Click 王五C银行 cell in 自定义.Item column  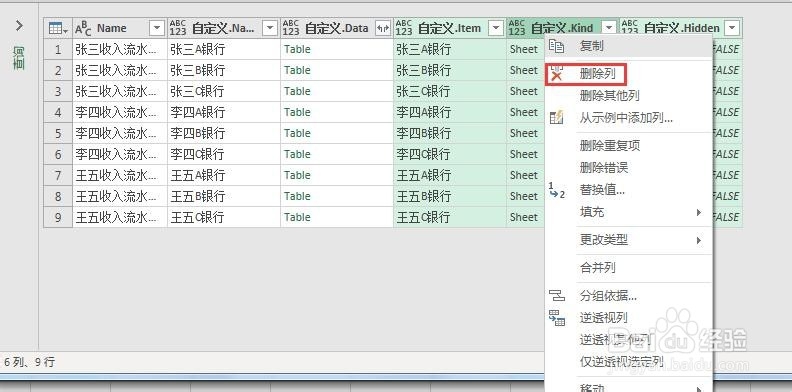(450, 217)
